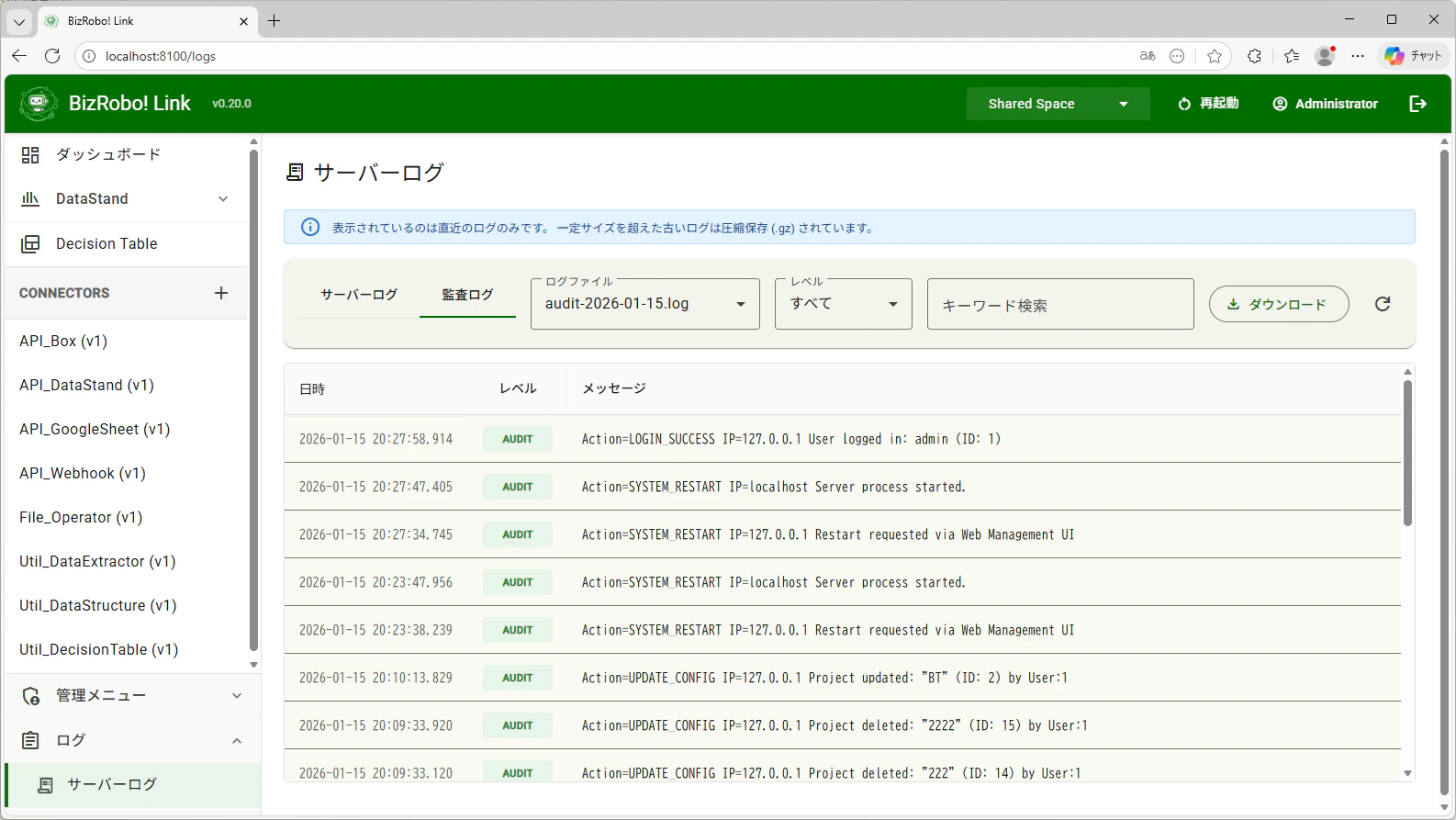Click the メッセージ column header

[614, 388]
